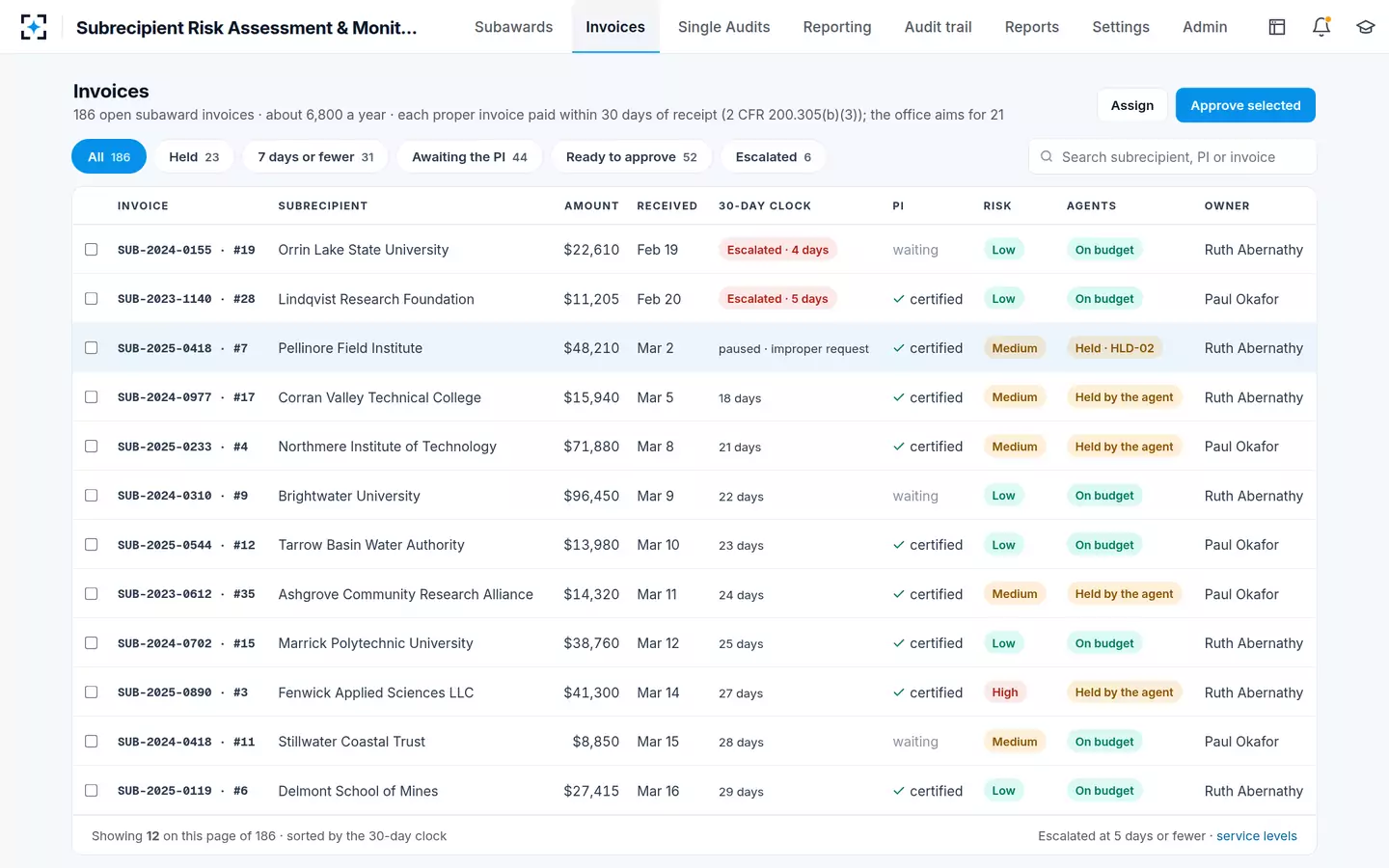
Task: Open invoice SUB-2025-0233 · #4
Action: click(182, 447)
